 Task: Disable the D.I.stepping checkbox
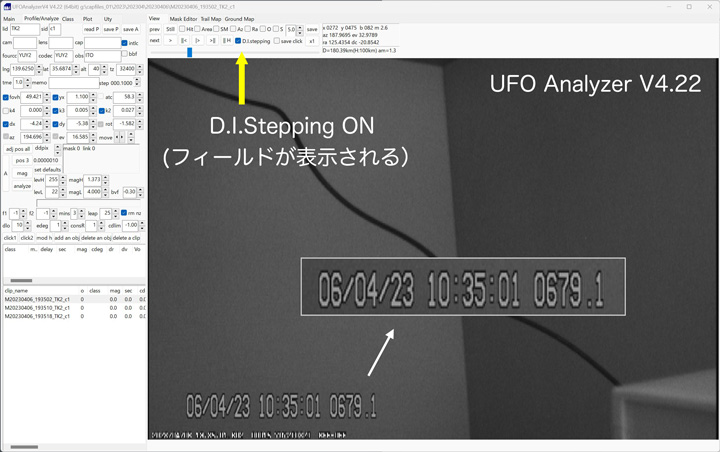click(x=238, y=41)
